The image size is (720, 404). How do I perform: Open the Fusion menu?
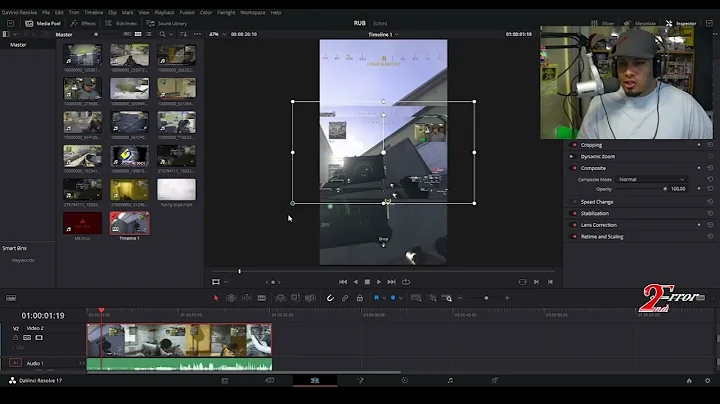[187, 12]
